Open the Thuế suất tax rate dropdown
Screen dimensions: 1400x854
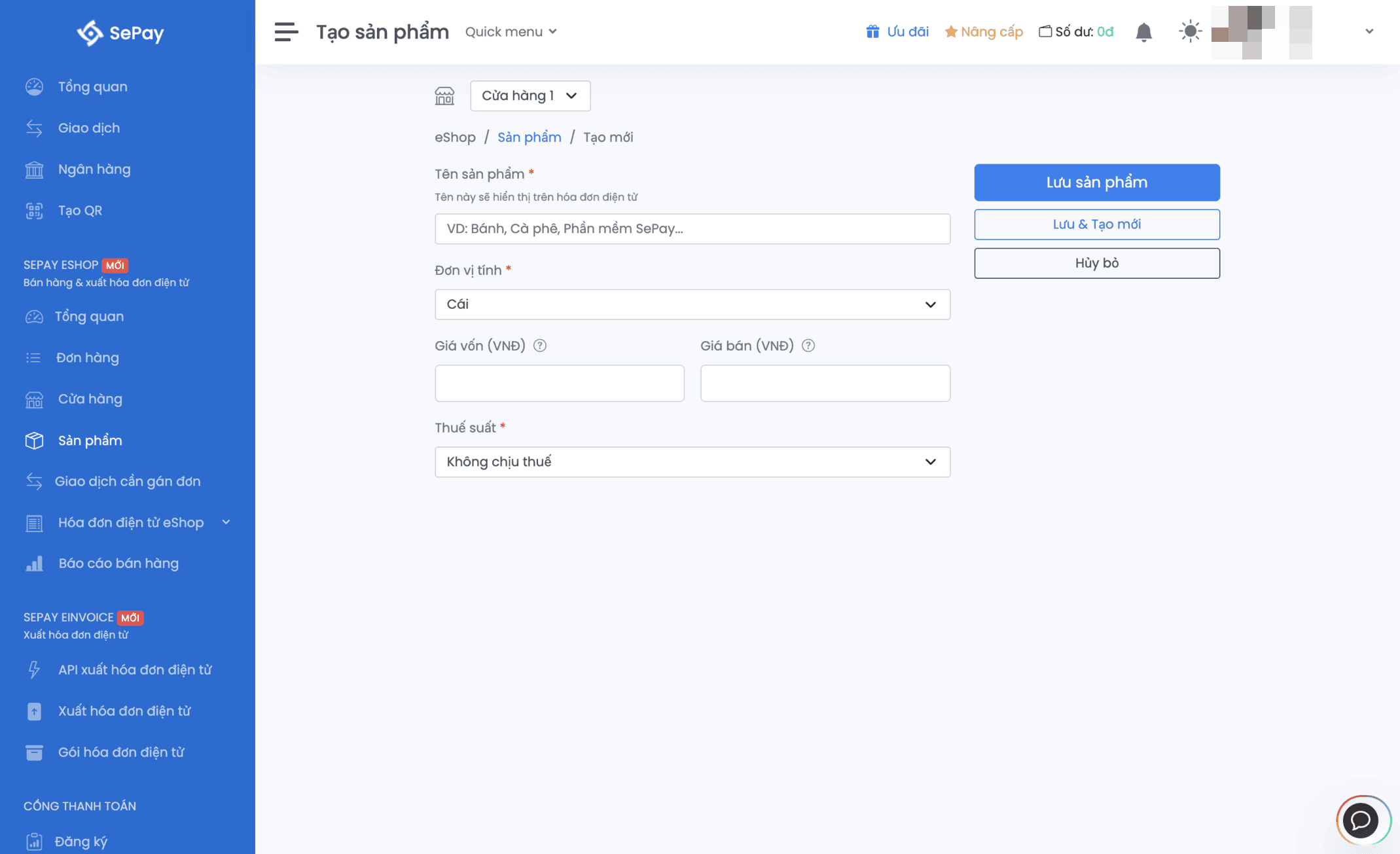(x=692, y=462)
